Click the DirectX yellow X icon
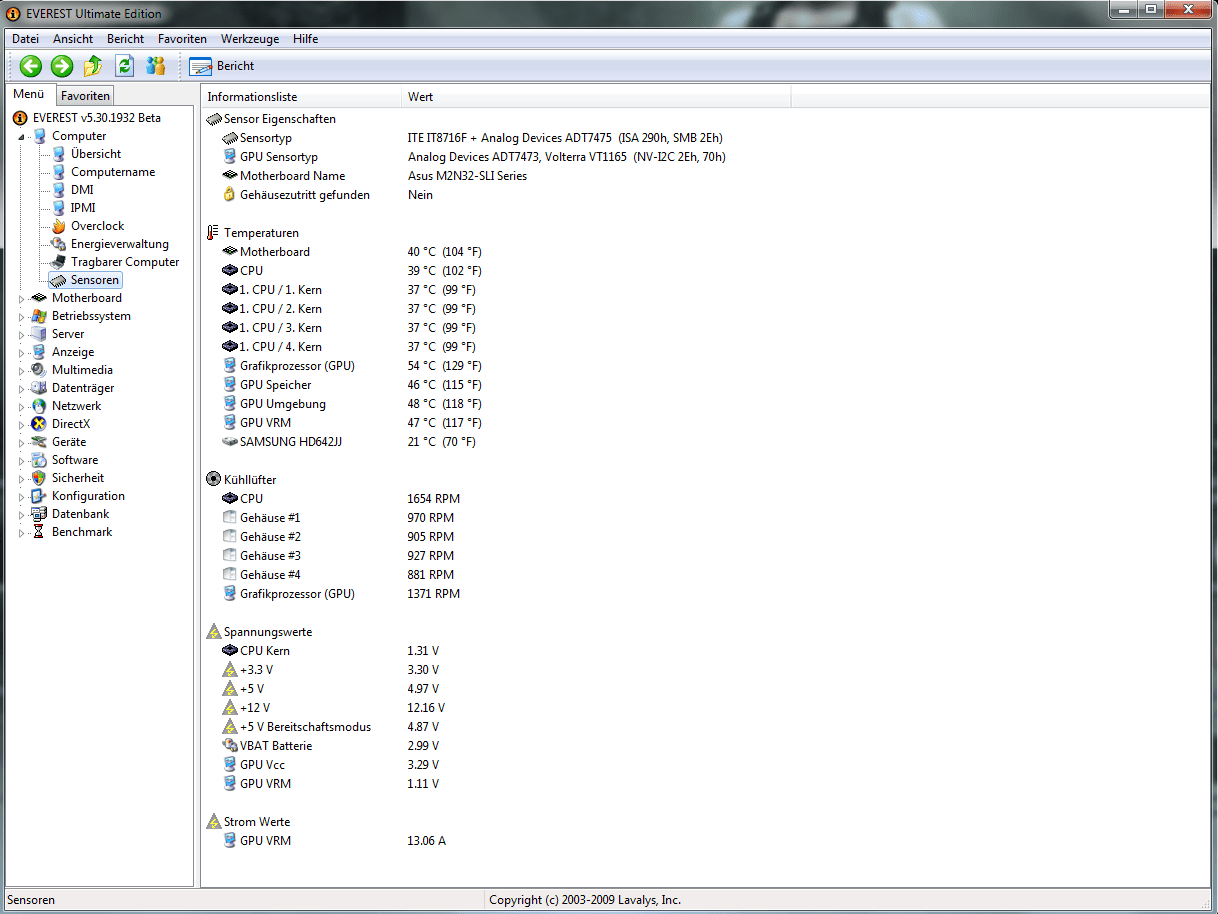 pyautogui.click(x=39, y=424)
